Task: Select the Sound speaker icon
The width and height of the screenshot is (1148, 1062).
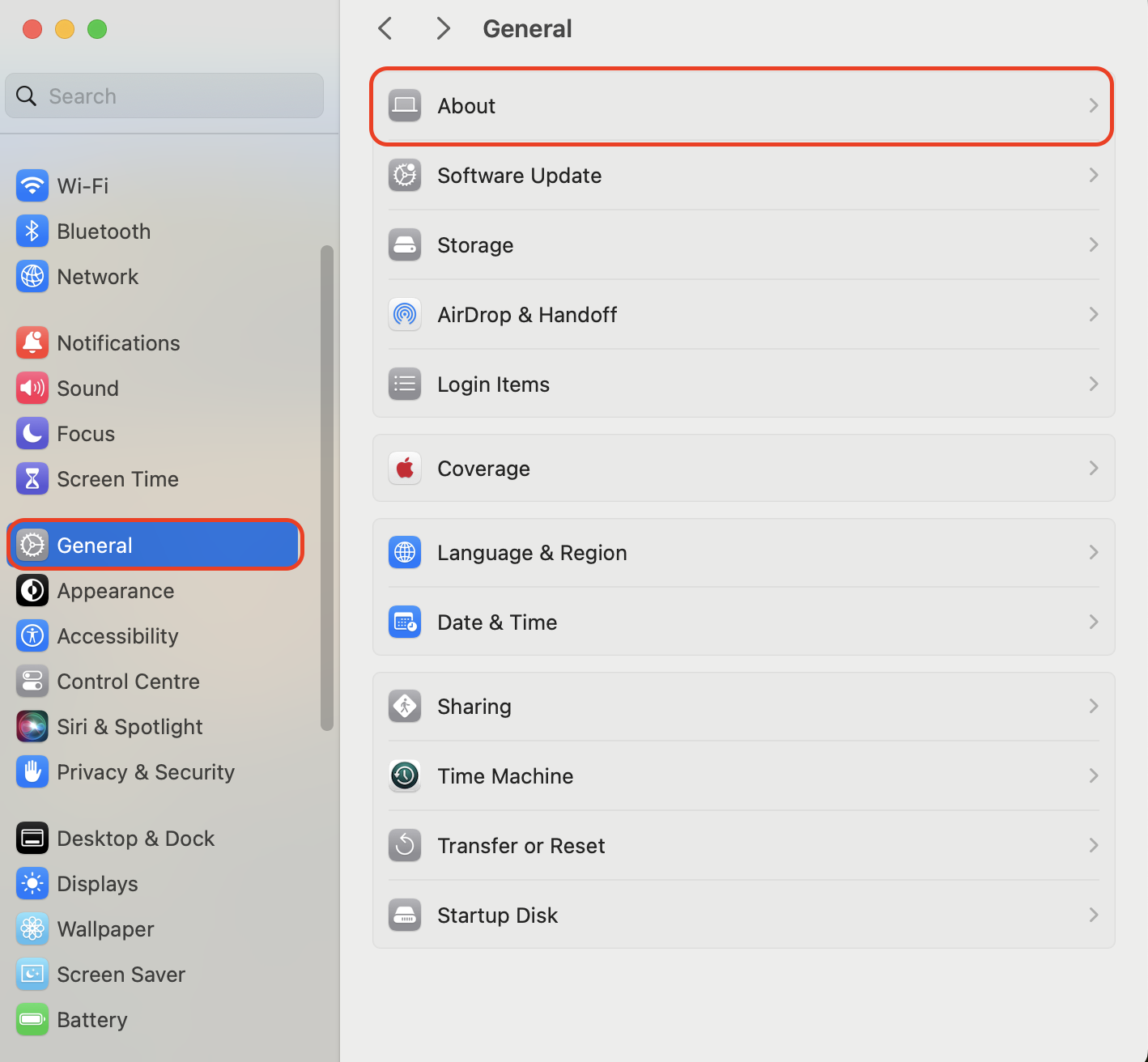Action: (32, 389)
